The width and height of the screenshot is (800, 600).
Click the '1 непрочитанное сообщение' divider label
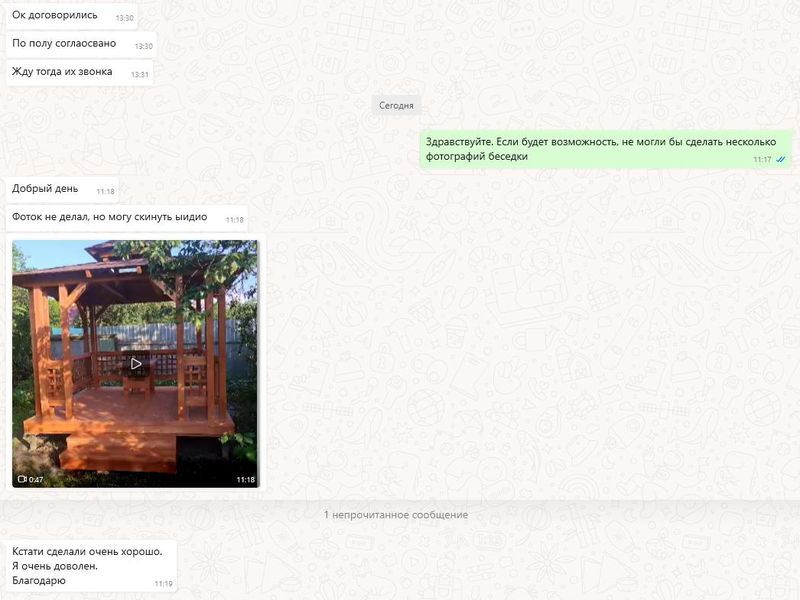click(396, 515)
